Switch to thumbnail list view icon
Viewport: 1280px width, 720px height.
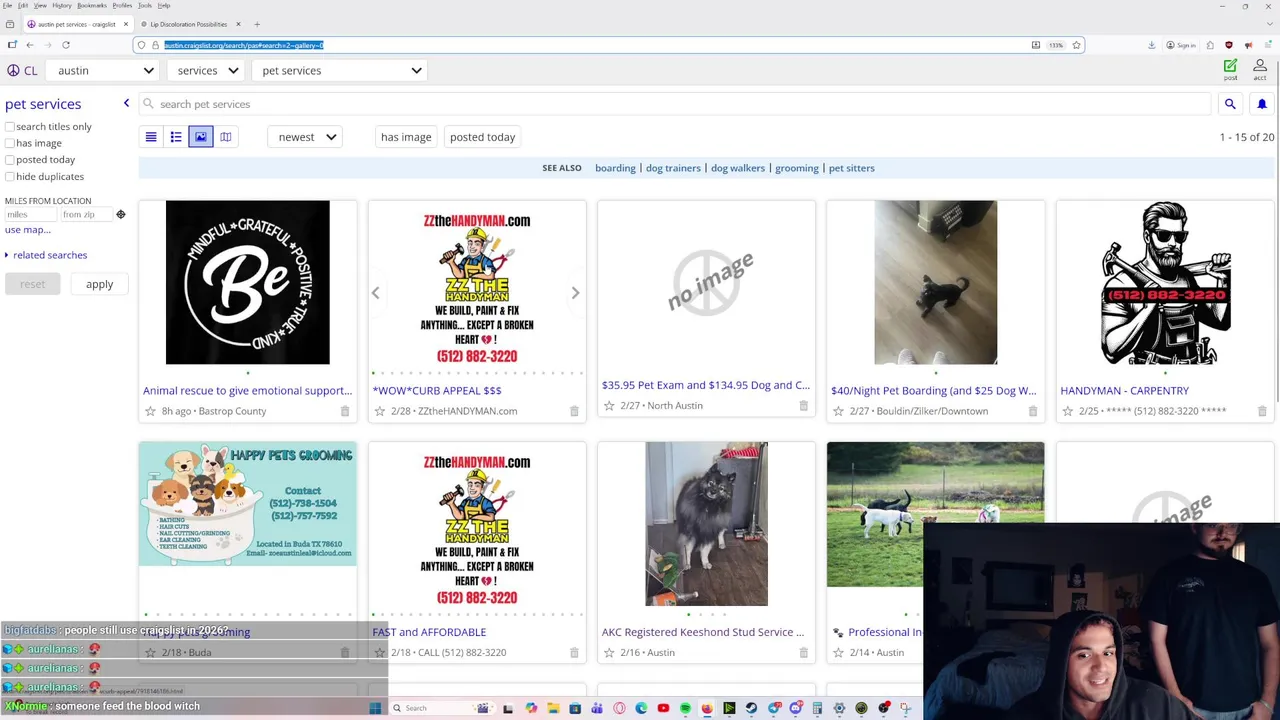pos(176,137)
